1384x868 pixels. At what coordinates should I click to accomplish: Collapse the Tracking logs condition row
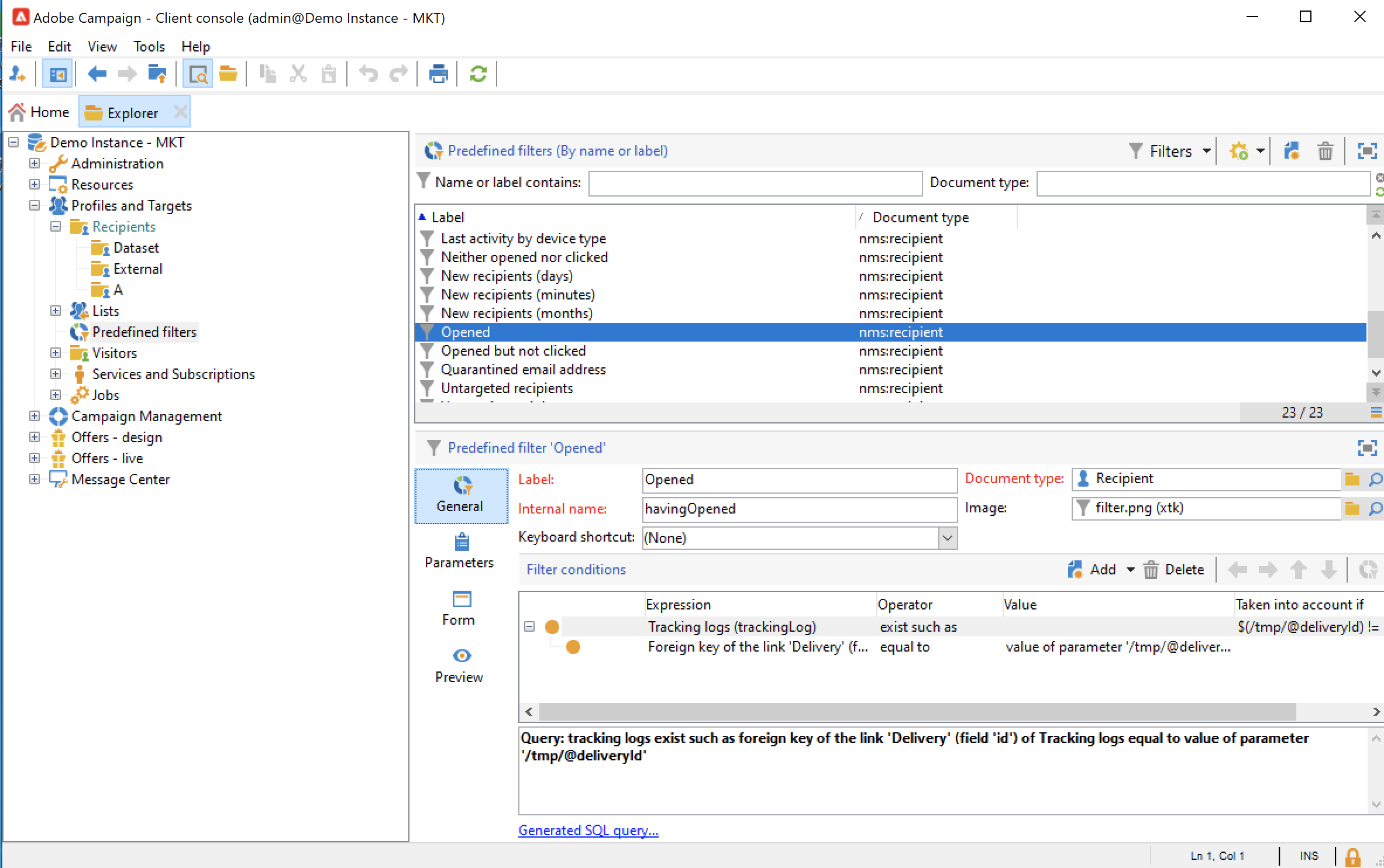tap(529, 627)
